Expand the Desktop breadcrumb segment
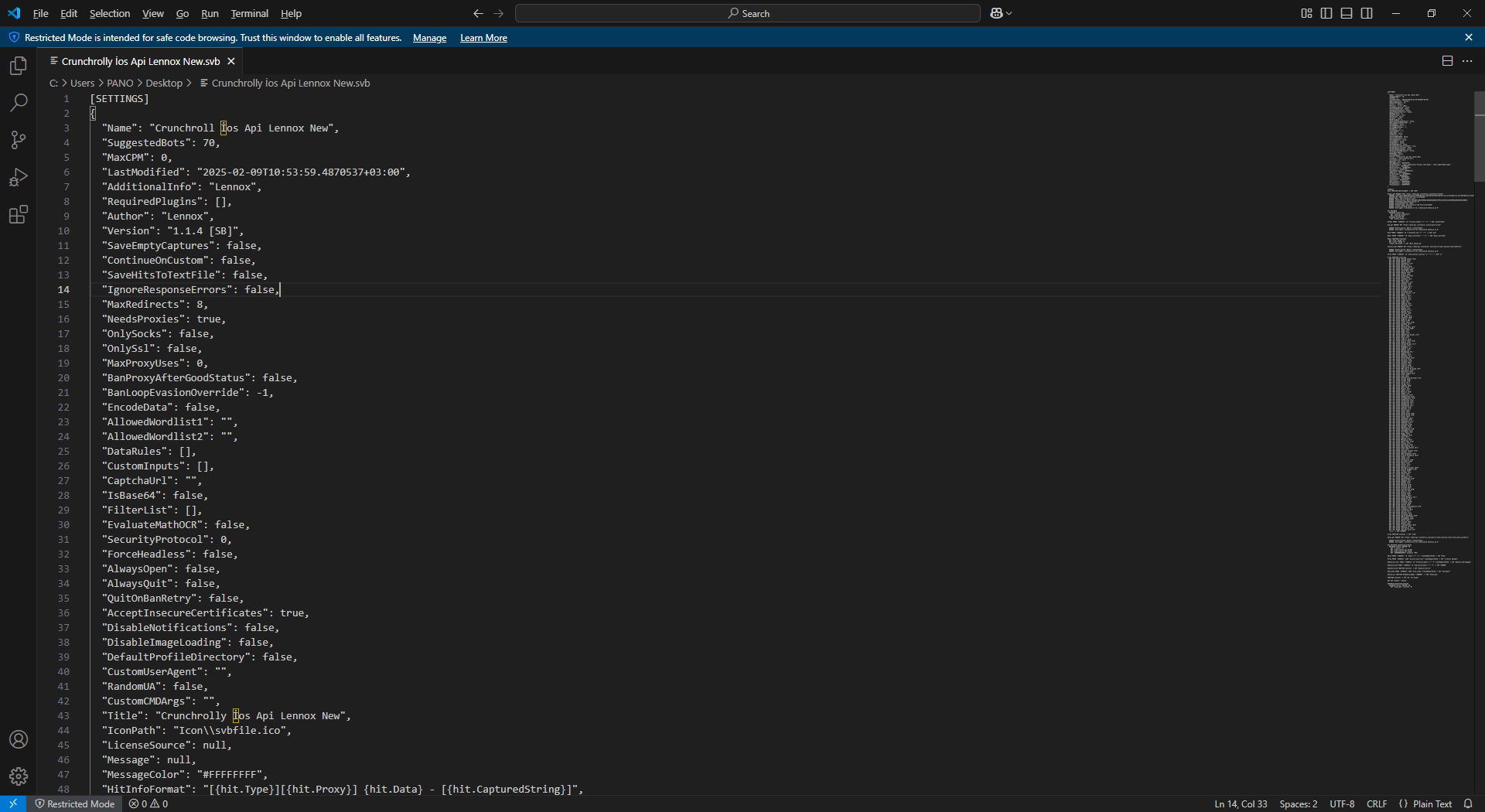This screenshot has height=812, width=1485. coord(164,83)
